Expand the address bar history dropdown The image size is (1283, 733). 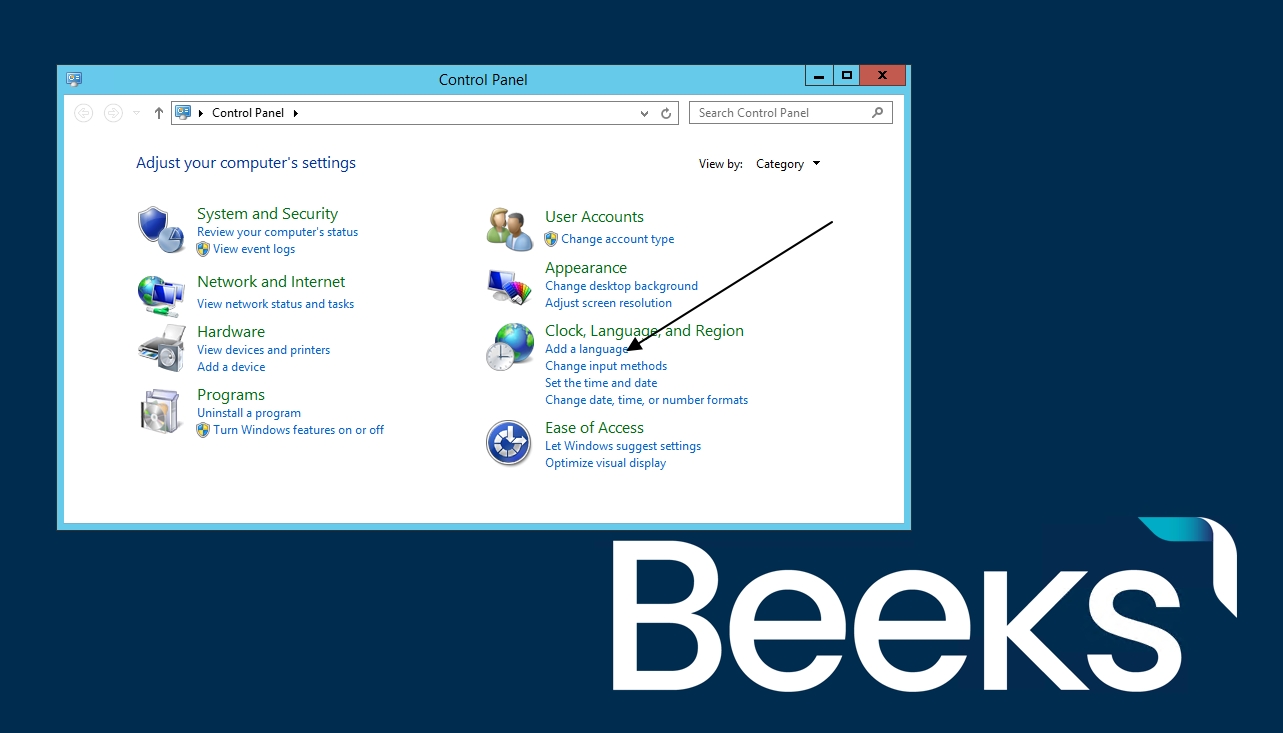[x=645, y=114]
